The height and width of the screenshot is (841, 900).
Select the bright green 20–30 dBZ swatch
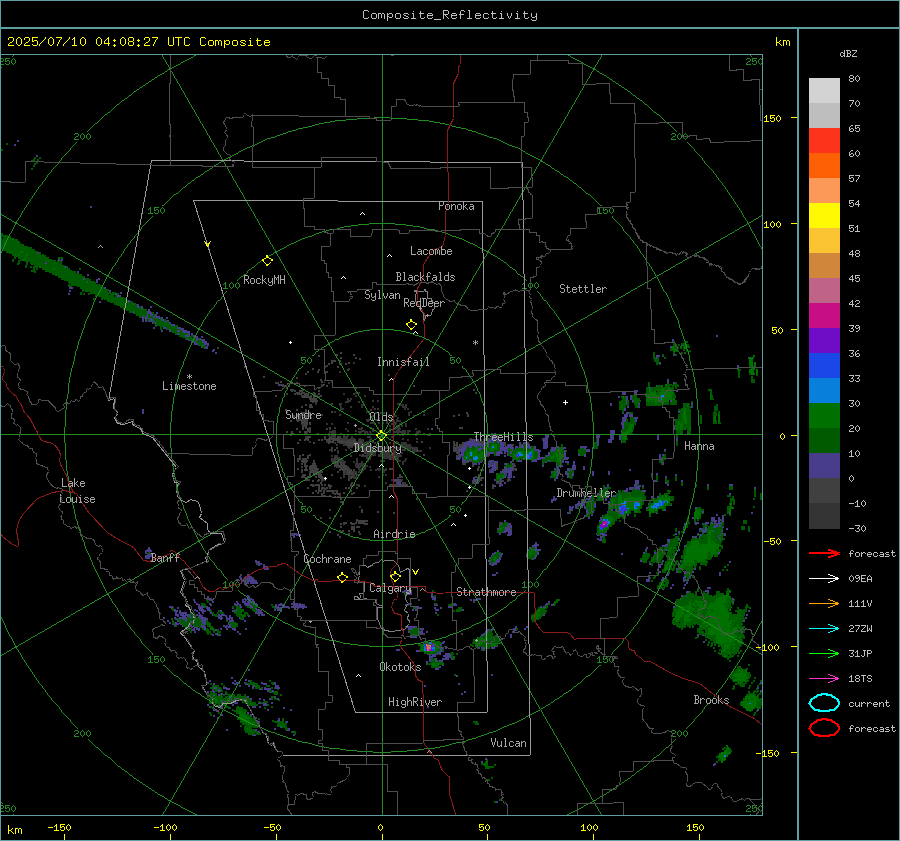click(x=824, y=415)
